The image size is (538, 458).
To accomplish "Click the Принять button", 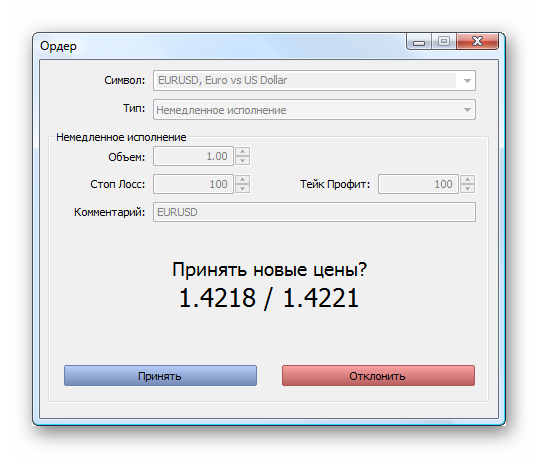I will [x=160, y=376].
